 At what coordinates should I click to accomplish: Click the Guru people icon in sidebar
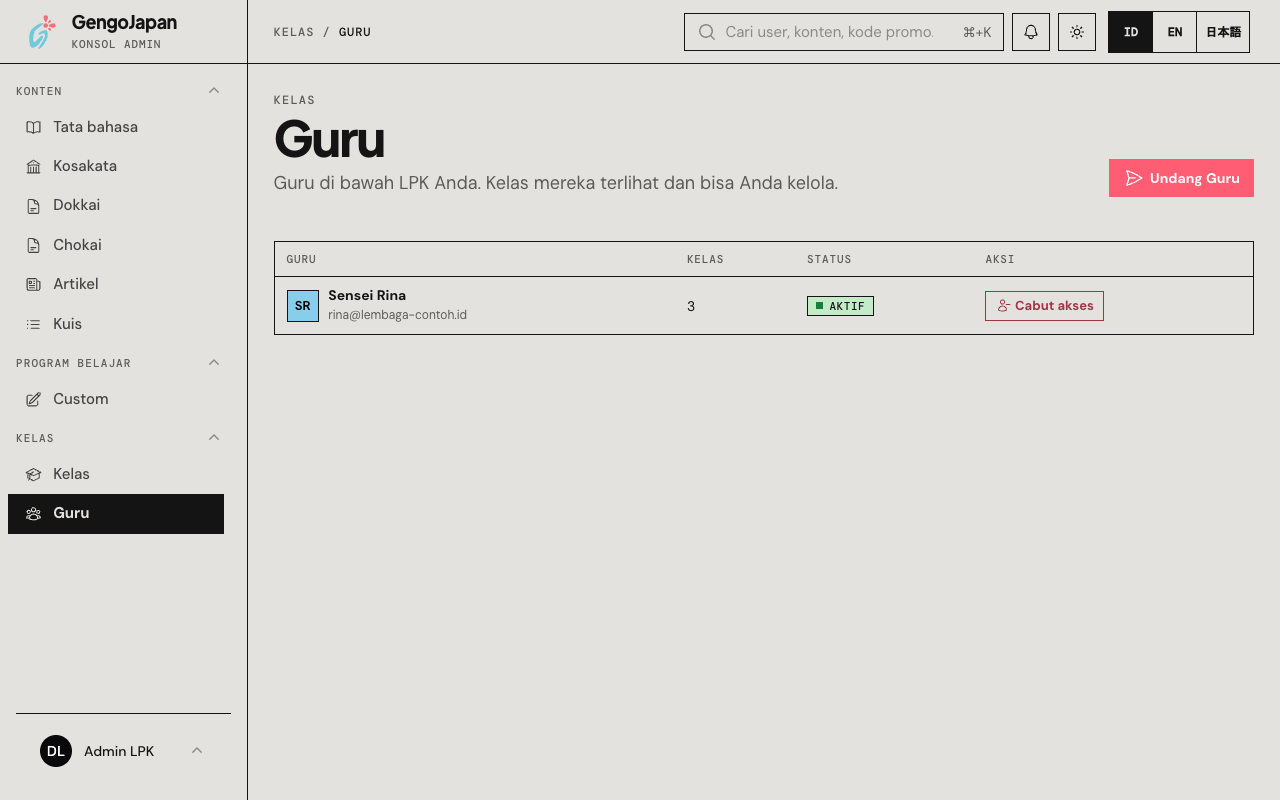[x=34, y=513]
